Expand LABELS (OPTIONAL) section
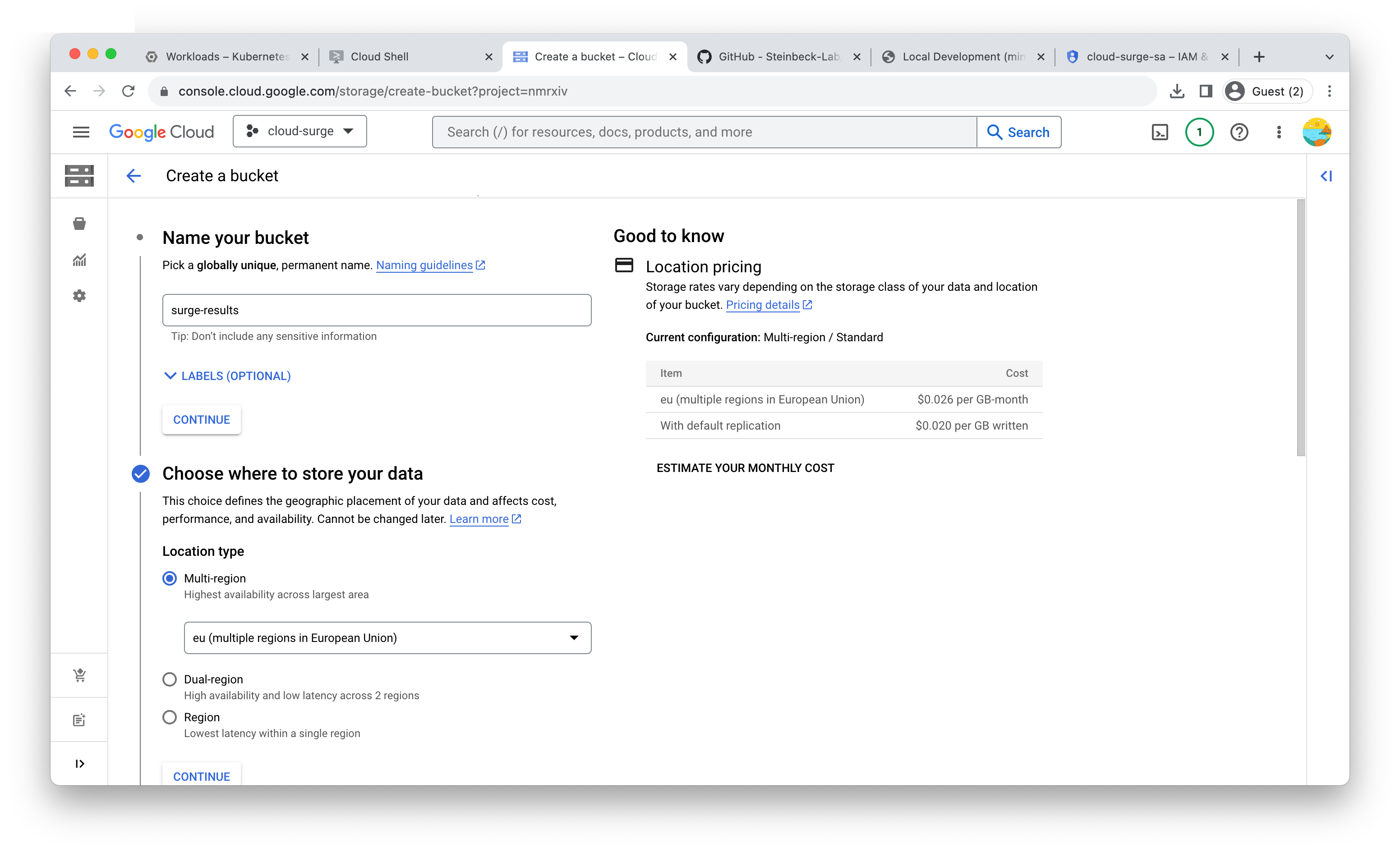 pyautogui.click(x=227, y=376)
